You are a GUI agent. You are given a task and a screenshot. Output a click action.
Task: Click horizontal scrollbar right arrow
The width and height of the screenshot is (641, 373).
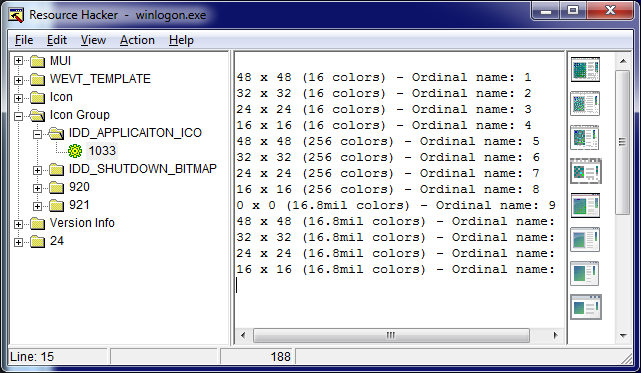pyautogui.click(x=555, y=336)
